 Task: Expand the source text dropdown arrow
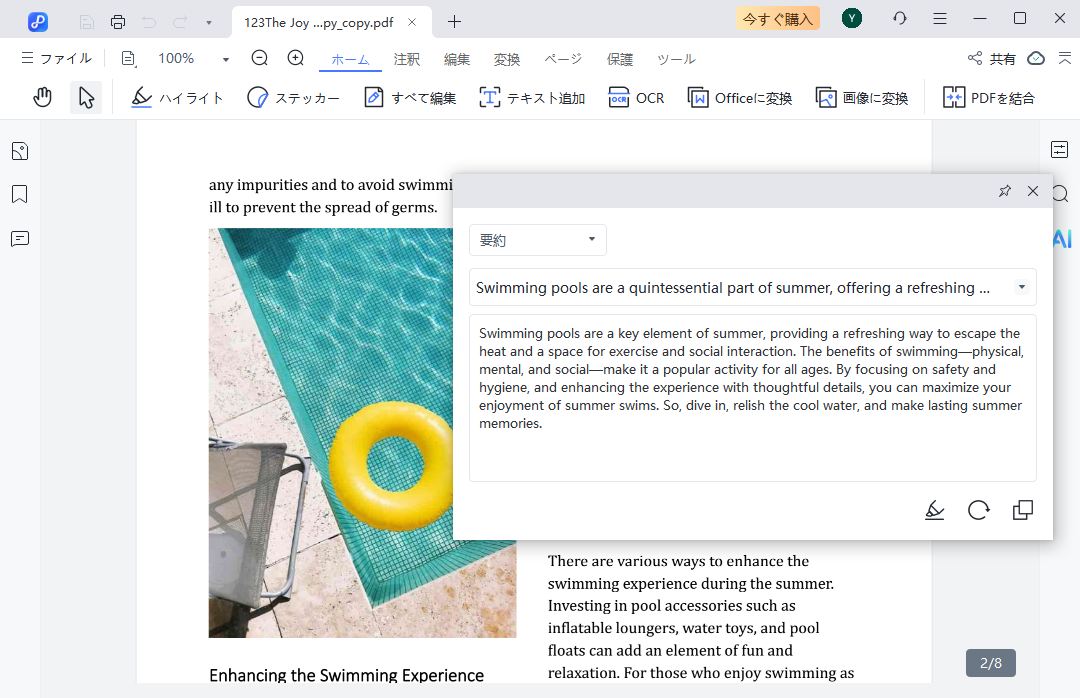click(x=1021, y=288)
